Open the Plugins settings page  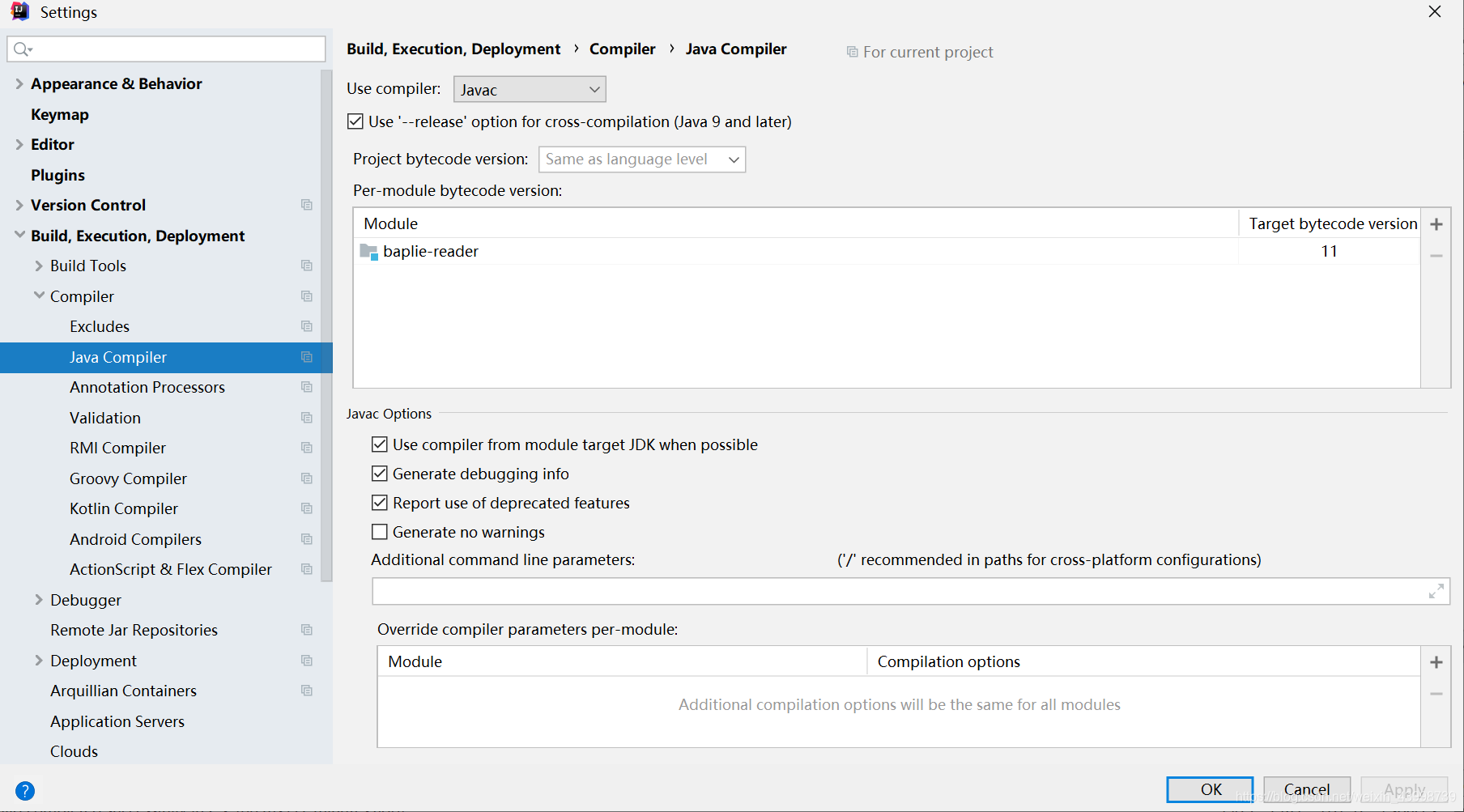pos(57,175)
